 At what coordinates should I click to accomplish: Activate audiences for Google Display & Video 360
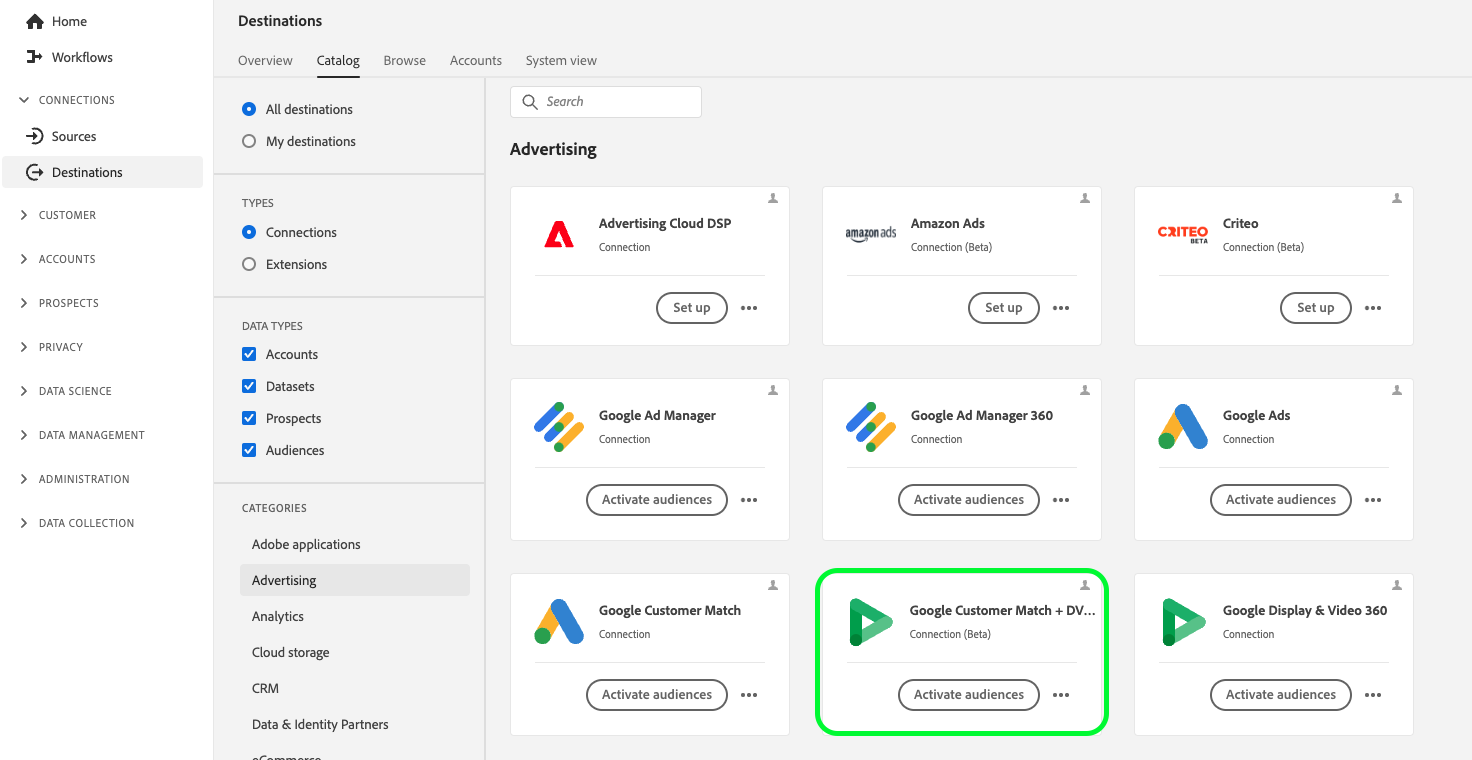click(1281, 695)
